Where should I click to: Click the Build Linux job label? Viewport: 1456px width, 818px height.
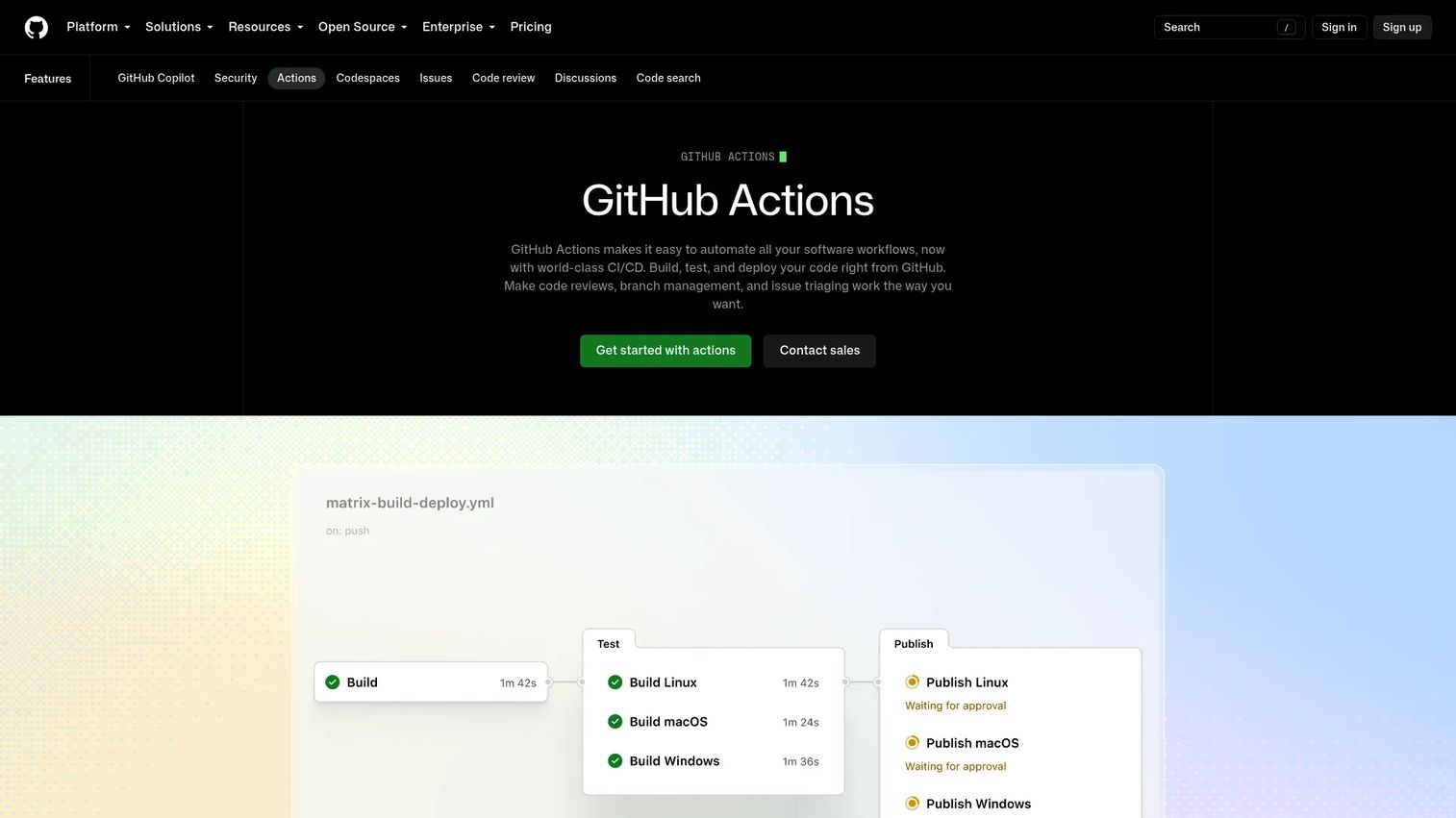[663, 682]
